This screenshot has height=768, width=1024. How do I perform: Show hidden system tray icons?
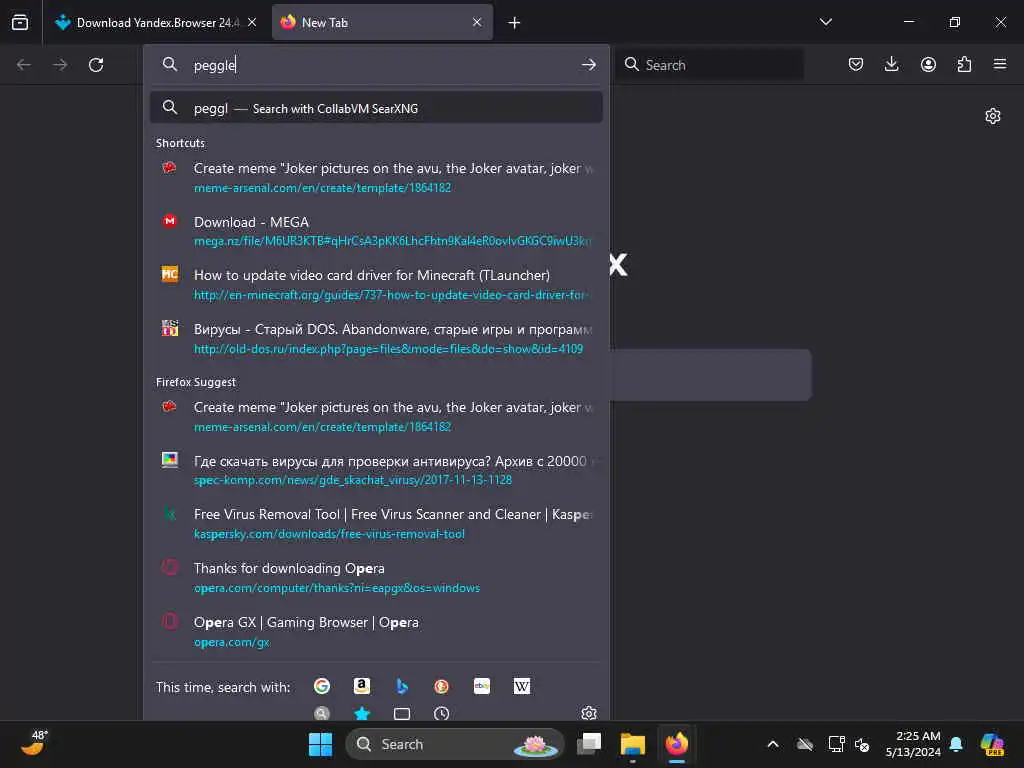click(773, 744)
